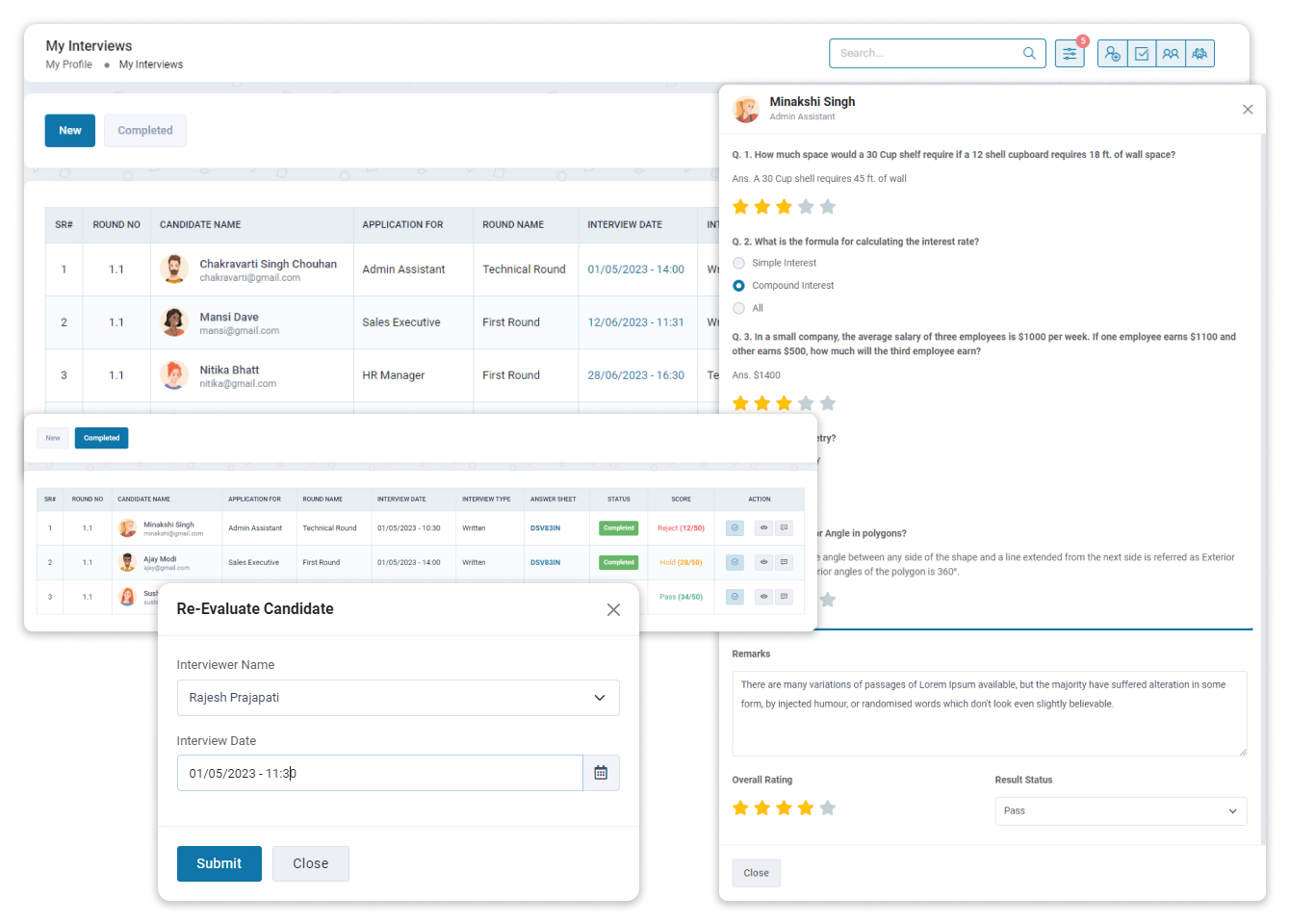
Task: View Minakshi Singh's answers via eye icon
Action: point(763,528)
